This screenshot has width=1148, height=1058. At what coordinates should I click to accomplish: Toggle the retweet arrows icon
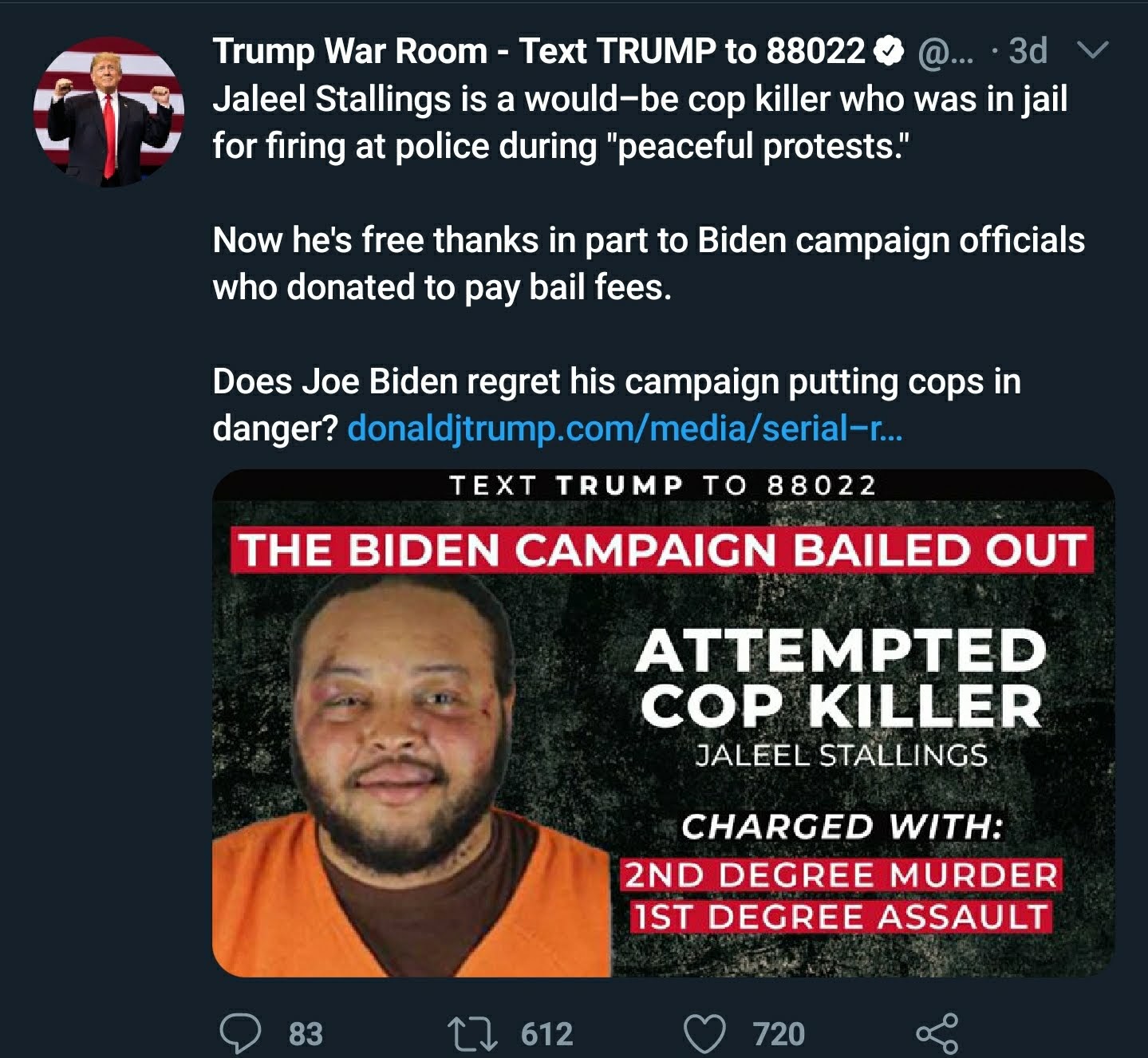tap(472, 1034)
